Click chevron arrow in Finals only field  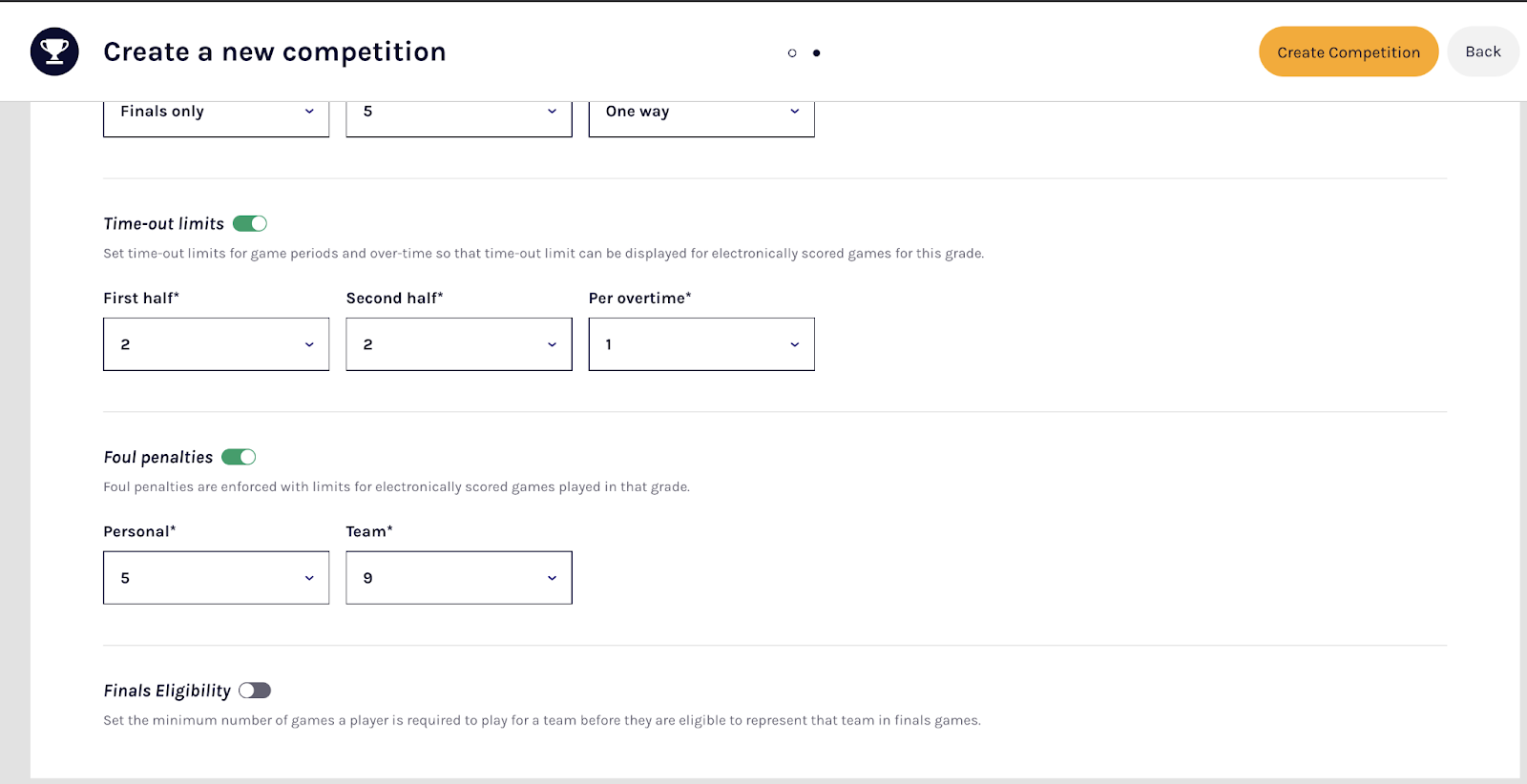pos(309,112)
